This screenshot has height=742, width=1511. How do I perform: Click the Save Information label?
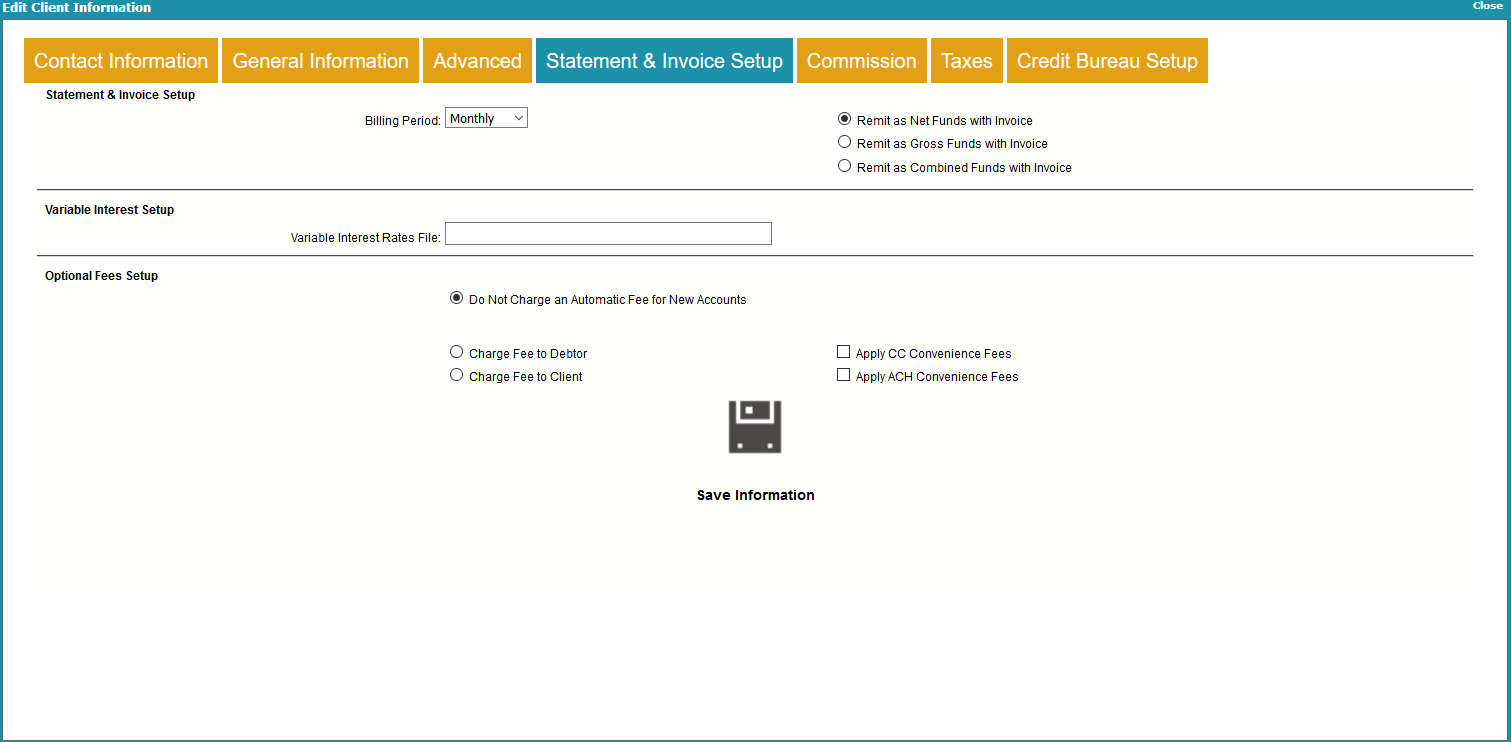coord(756,495)
